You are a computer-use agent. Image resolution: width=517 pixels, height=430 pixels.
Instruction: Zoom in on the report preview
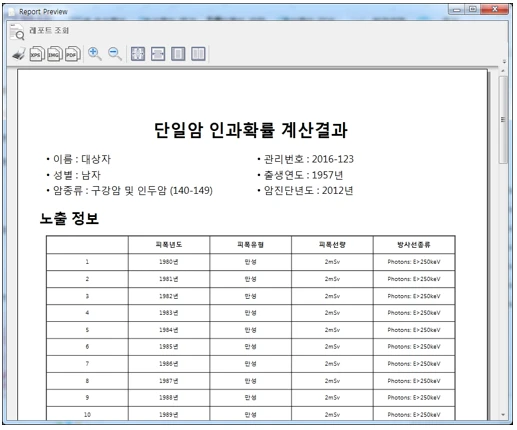coord(95,54)
